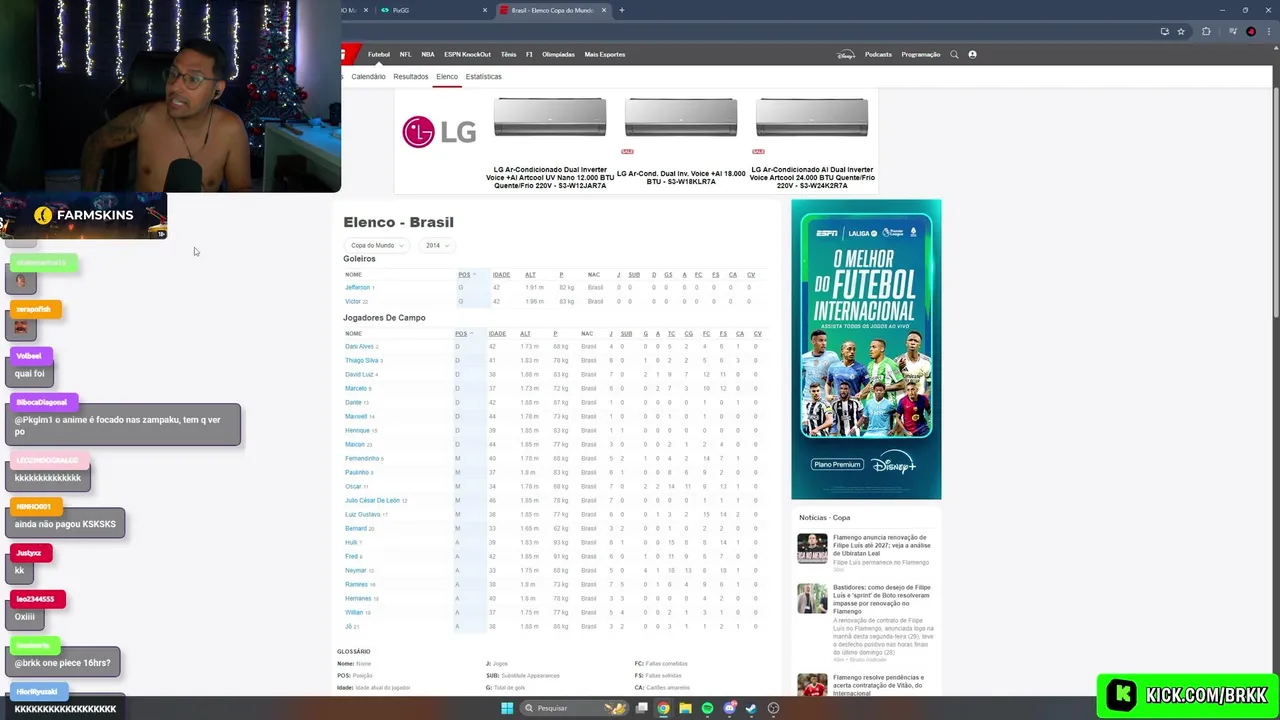This screenshot has height=720, width=1280.
Task: Click the Chrome profile avatar icon
Action: (x=1251, y=31)
